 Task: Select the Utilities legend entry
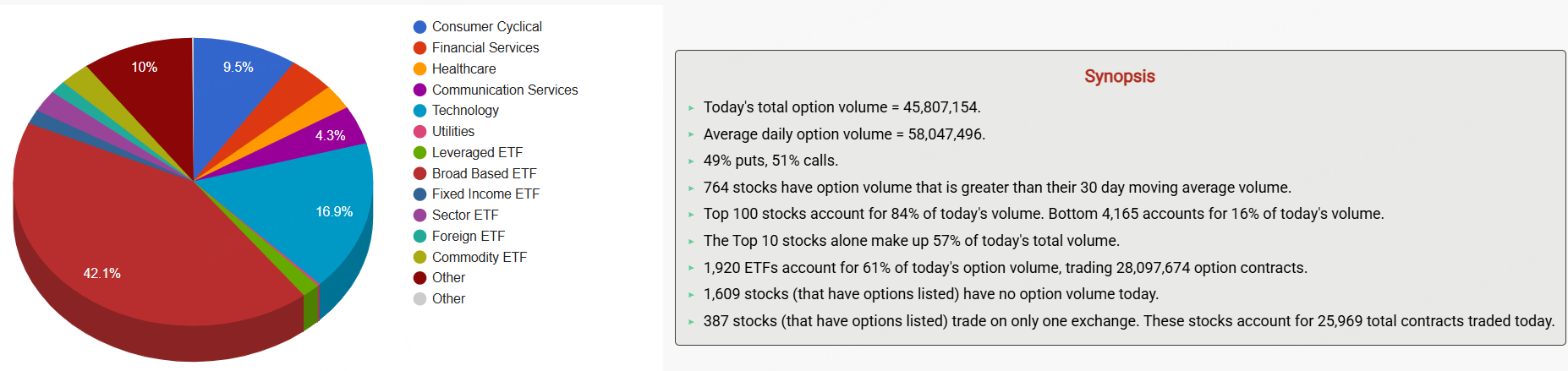coord(452,132)
